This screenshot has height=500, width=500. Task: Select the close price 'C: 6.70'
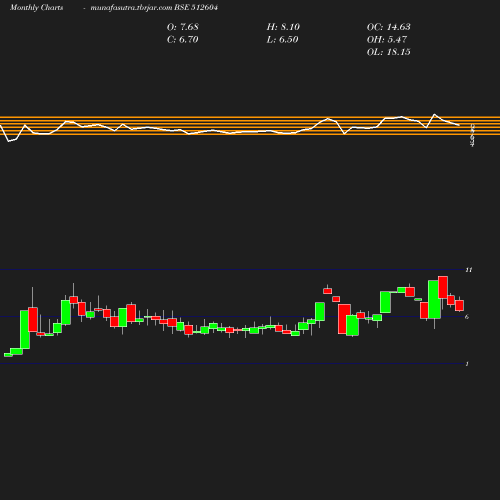183,39
